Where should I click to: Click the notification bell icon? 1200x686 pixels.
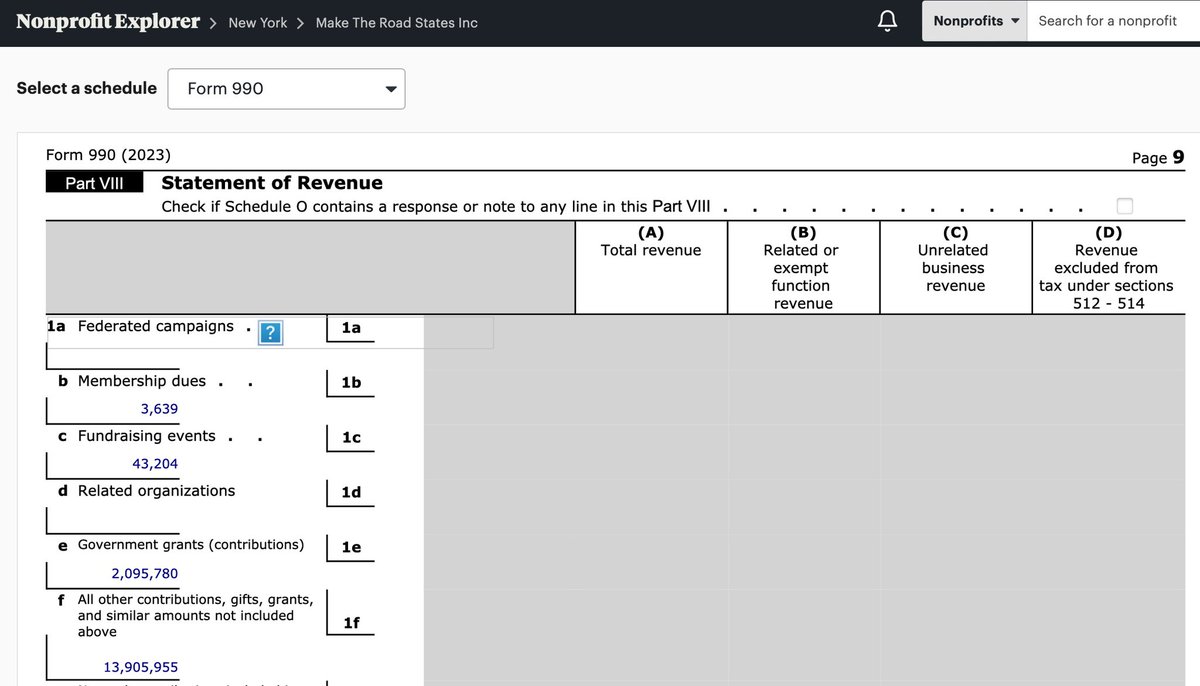click(887, 21)
